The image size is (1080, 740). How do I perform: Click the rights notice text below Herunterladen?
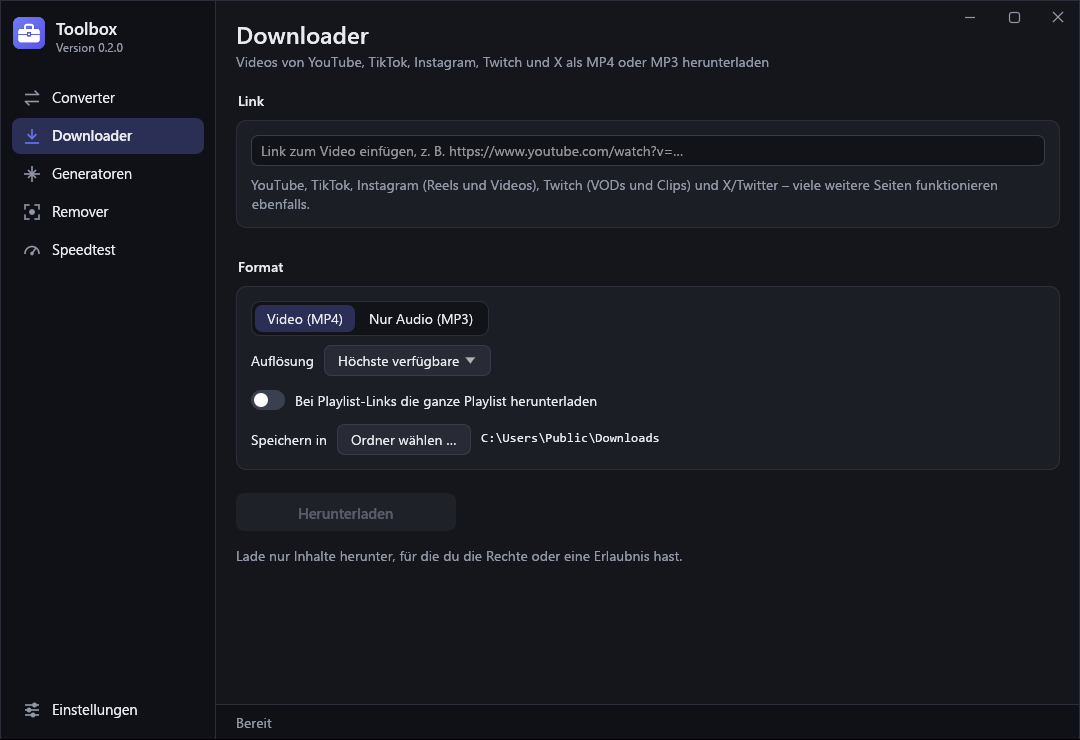point(459,556)
